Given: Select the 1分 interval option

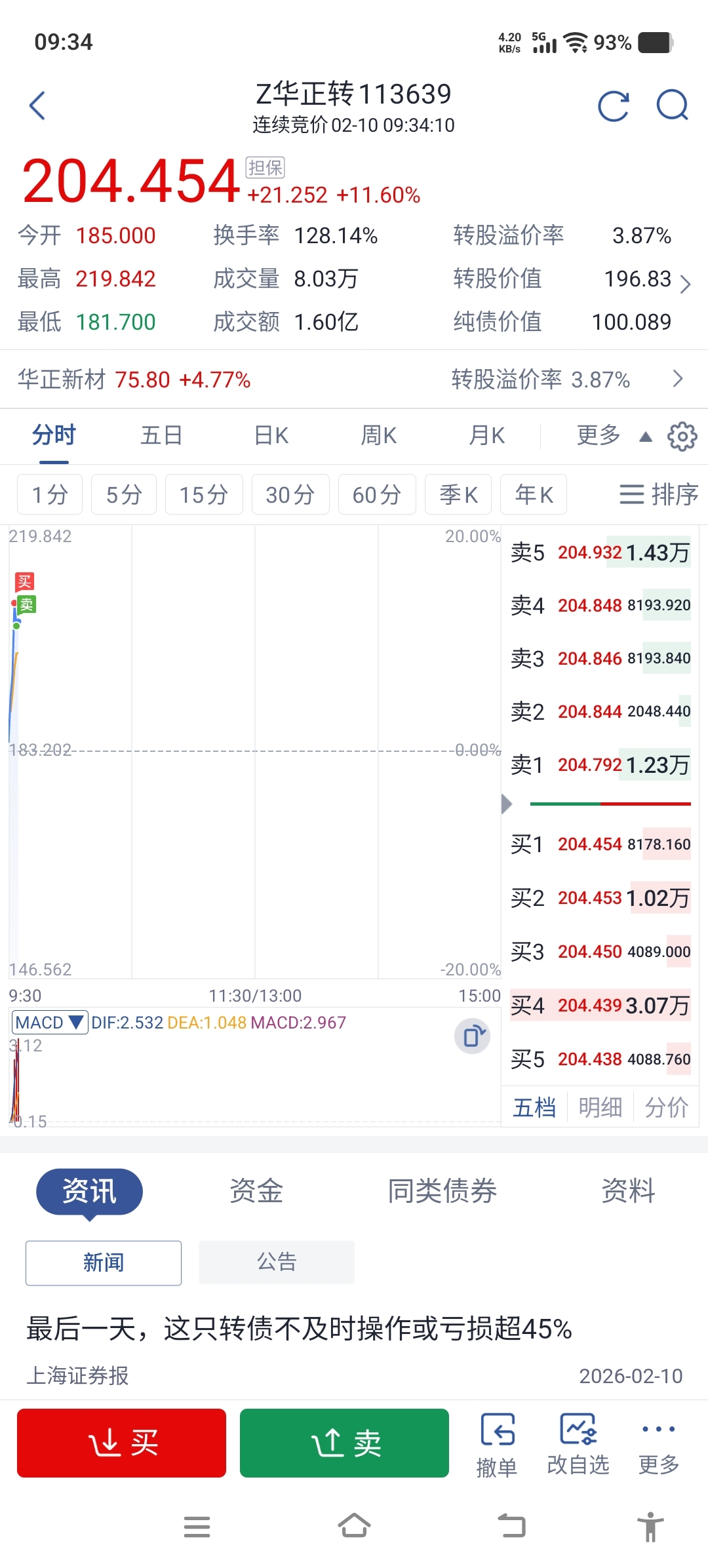Looking at the screenshot, I should point(50,494).
